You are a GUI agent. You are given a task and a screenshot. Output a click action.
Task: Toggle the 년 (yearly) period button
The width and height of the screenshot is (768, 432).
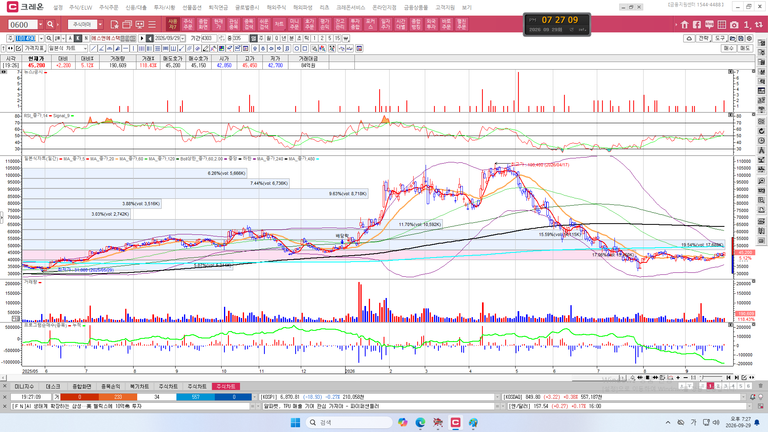[x=283, y=38]
